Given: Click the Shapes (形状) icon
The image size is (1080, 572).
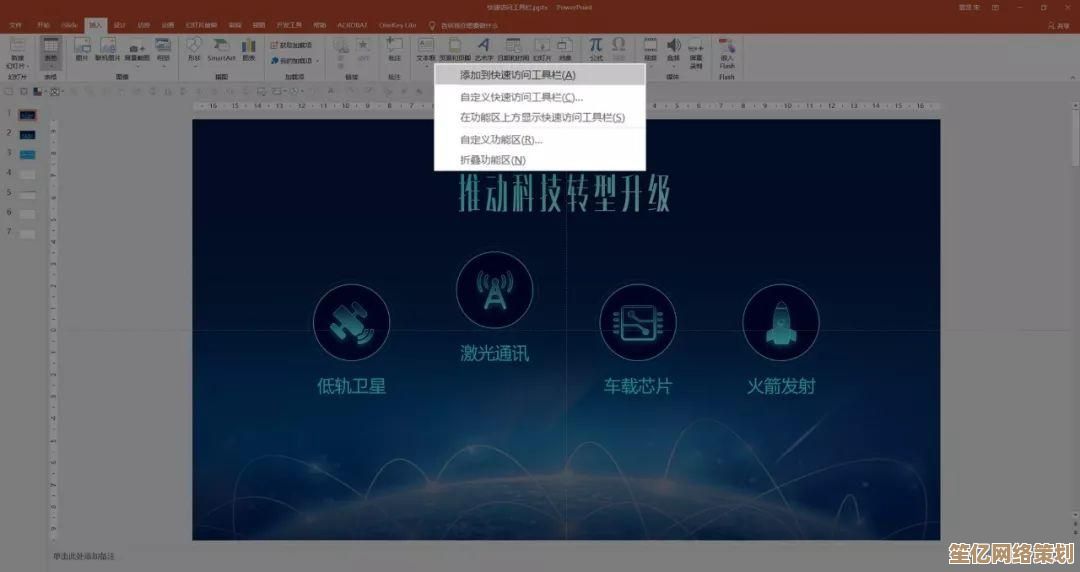Looking at the screenshot, I should [x=194, y=49].
